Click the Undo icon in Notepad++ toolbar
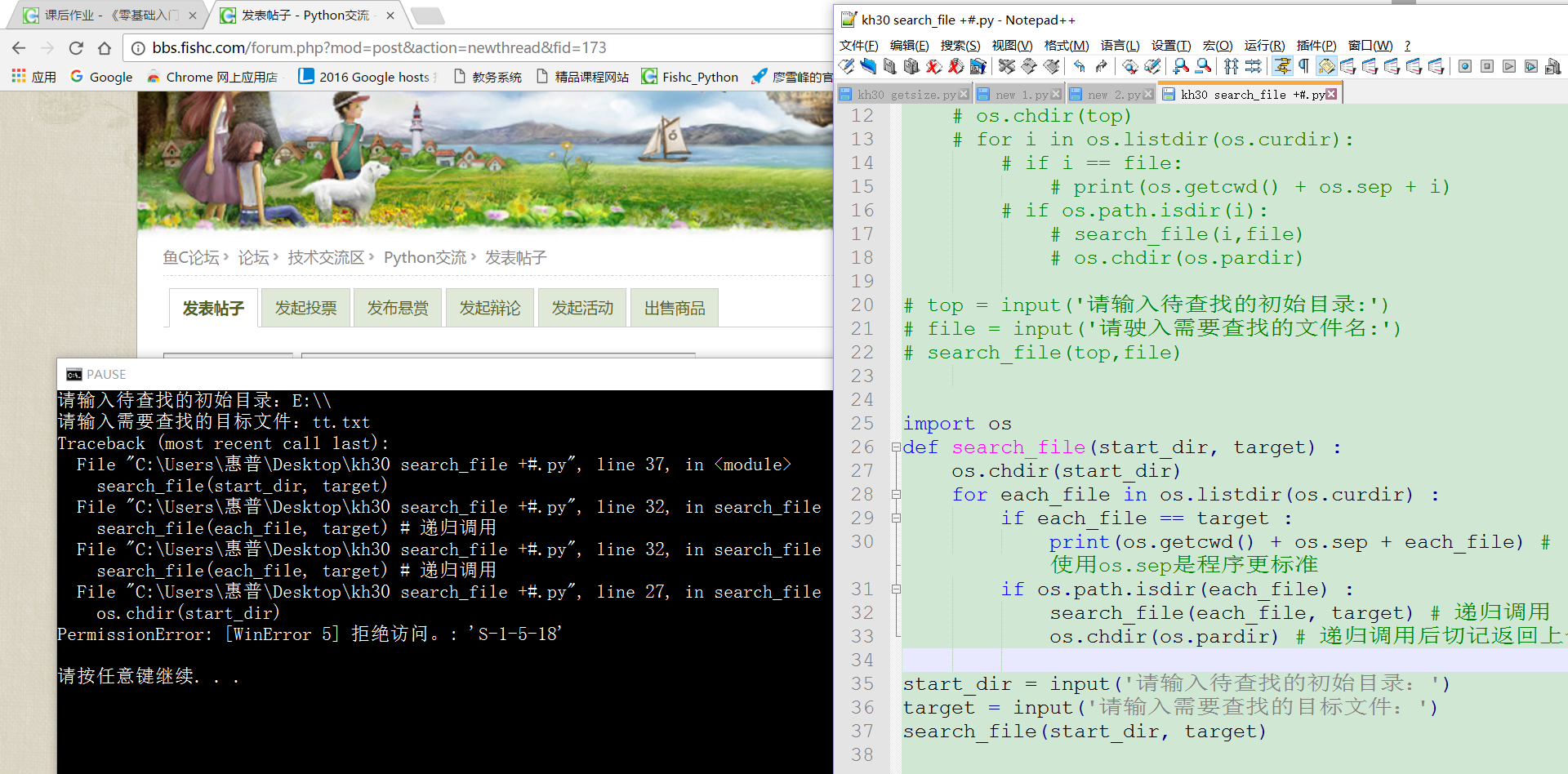This screenshot has width=1568, height=774. pos(1080,67)
